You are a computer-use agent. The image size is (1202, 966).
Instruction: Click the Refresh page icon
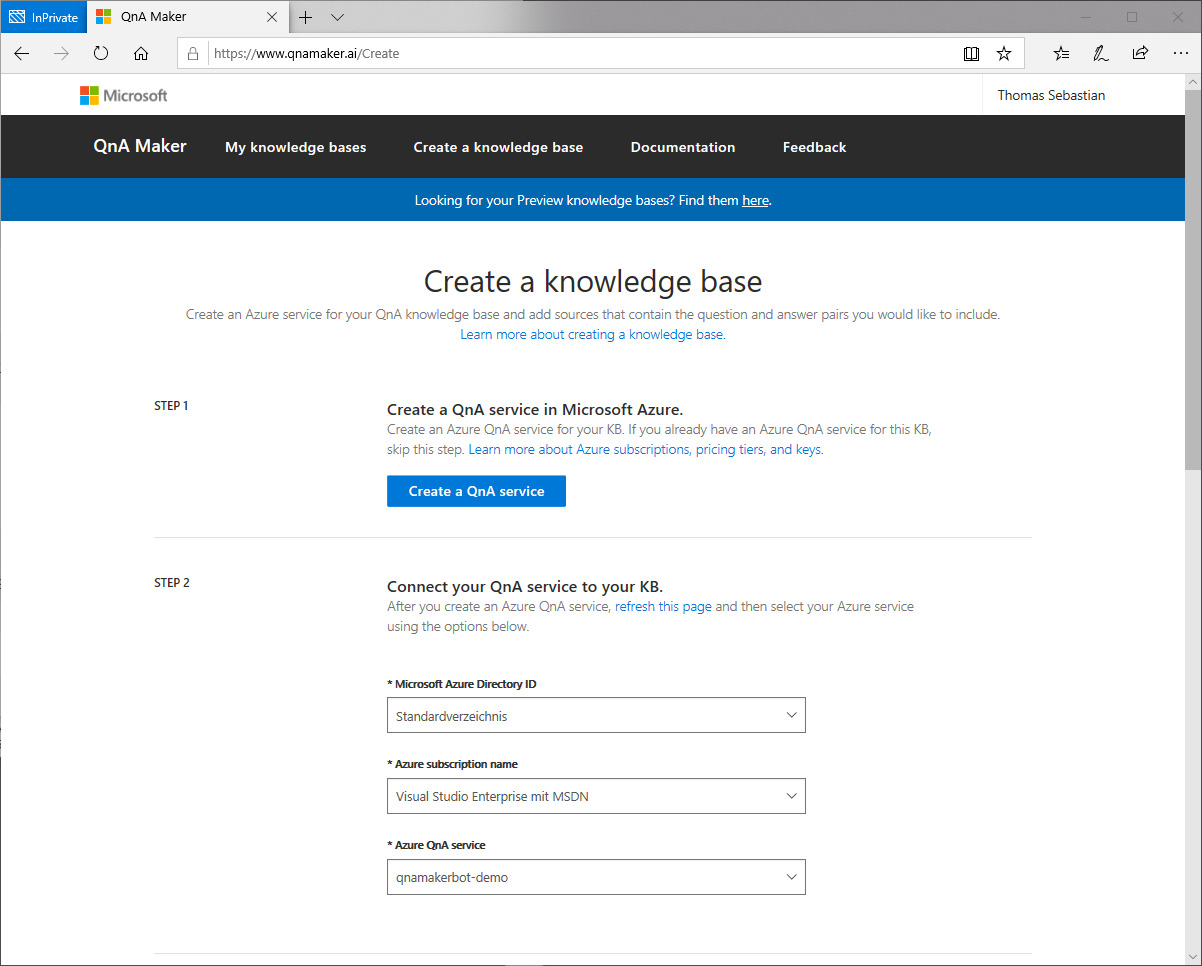(101, 54)
